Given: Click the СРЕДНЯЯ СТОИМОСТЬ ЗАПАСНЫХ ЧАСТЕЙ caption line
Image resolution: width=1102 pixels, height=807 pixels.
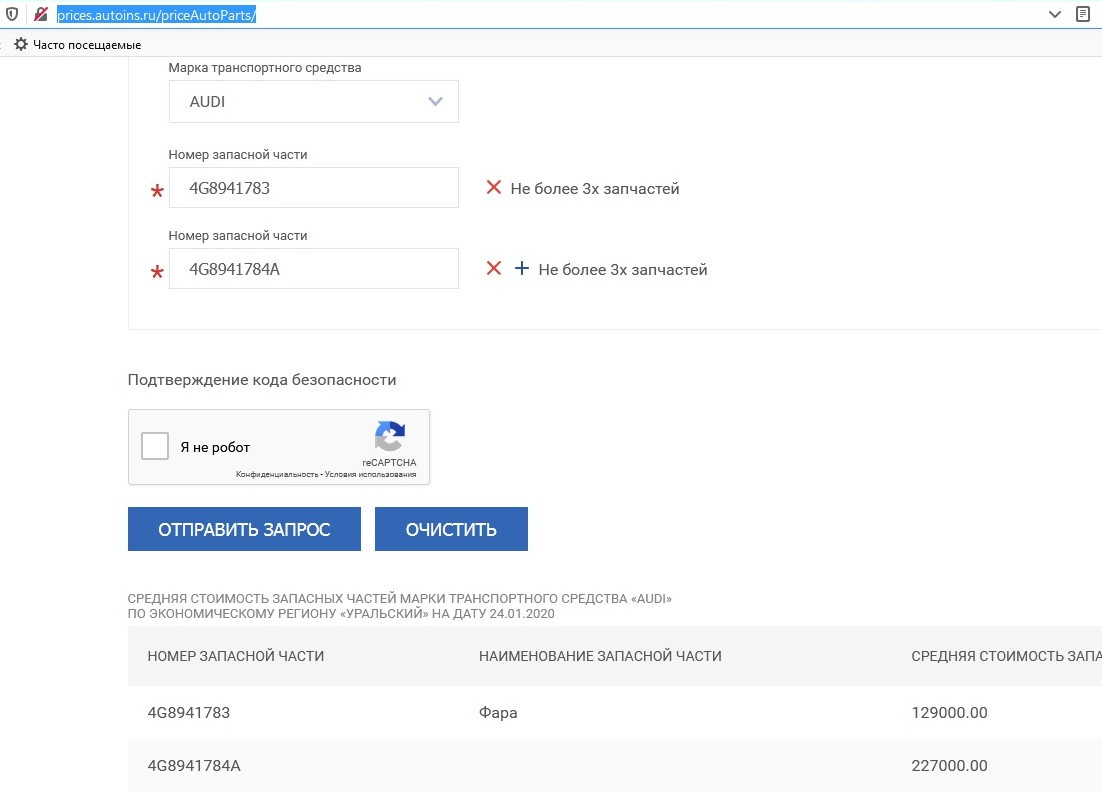Looking at the screenshot, I should (399, 599).
